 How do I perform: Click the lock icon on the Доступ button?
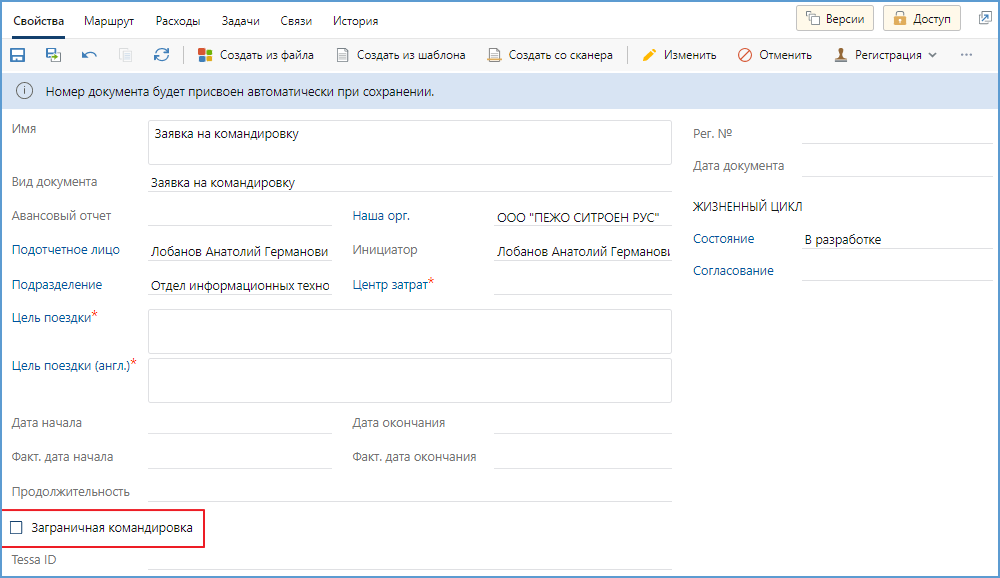coord(899,19)
